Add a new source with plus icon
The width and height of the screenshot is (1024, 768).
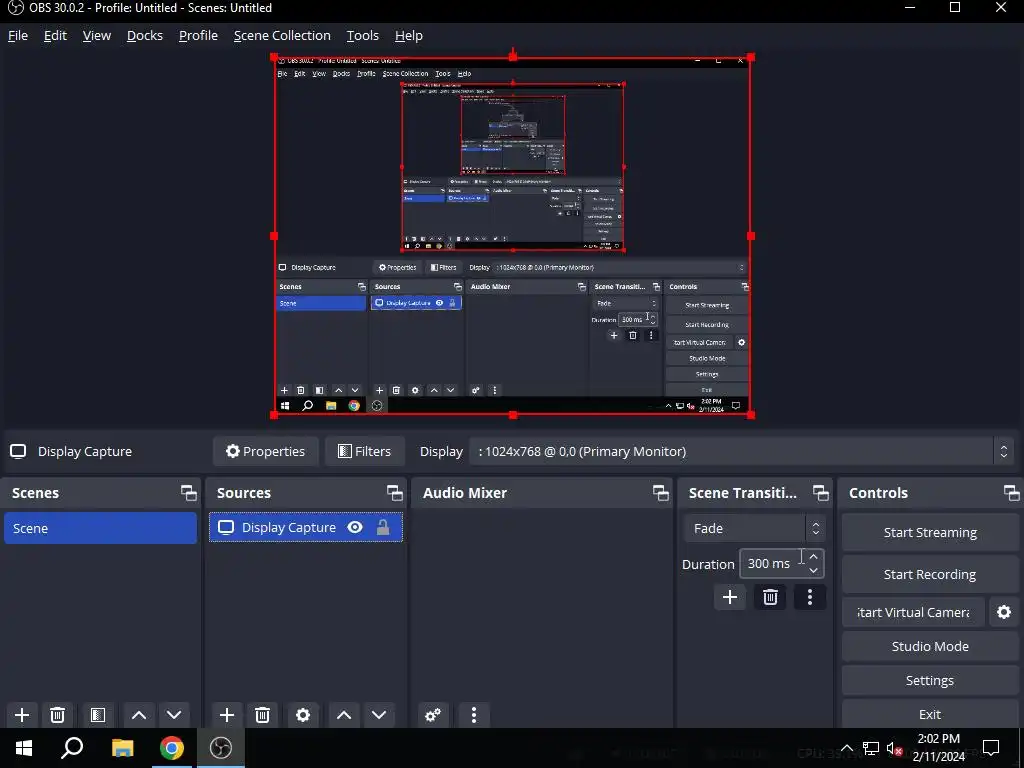tap(227, 714)
